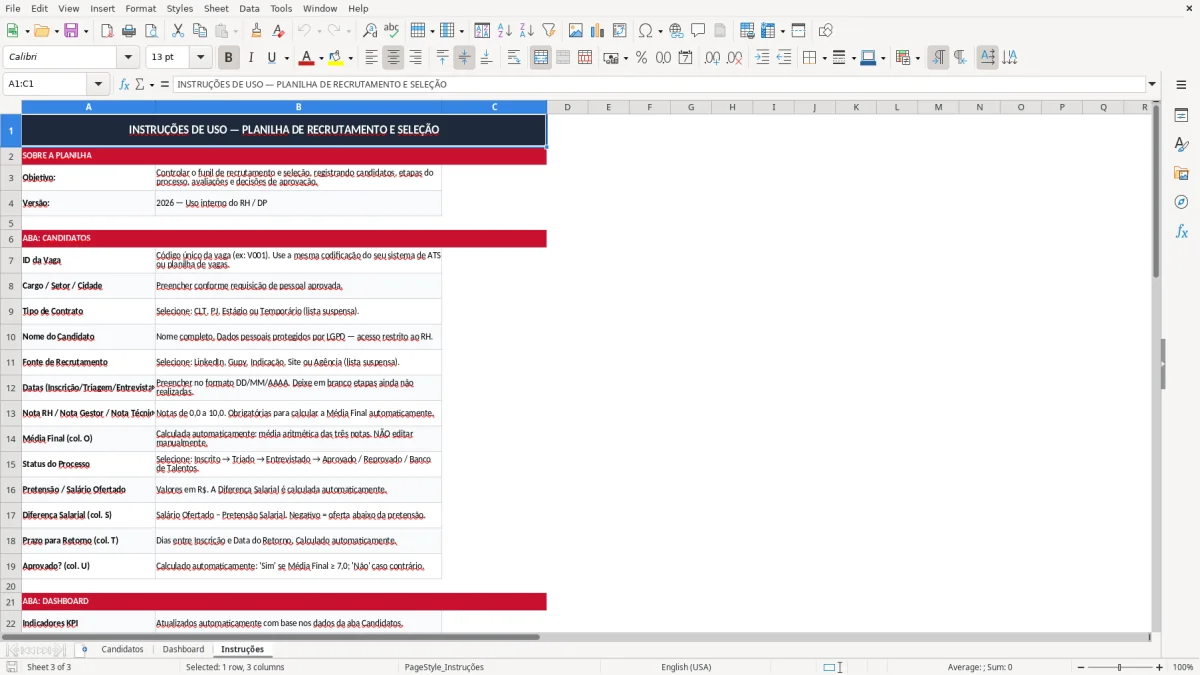Image resolution: width=1200 pixels, height=675 pixels.
Task: Toggle Align Right
Action: 416,58
